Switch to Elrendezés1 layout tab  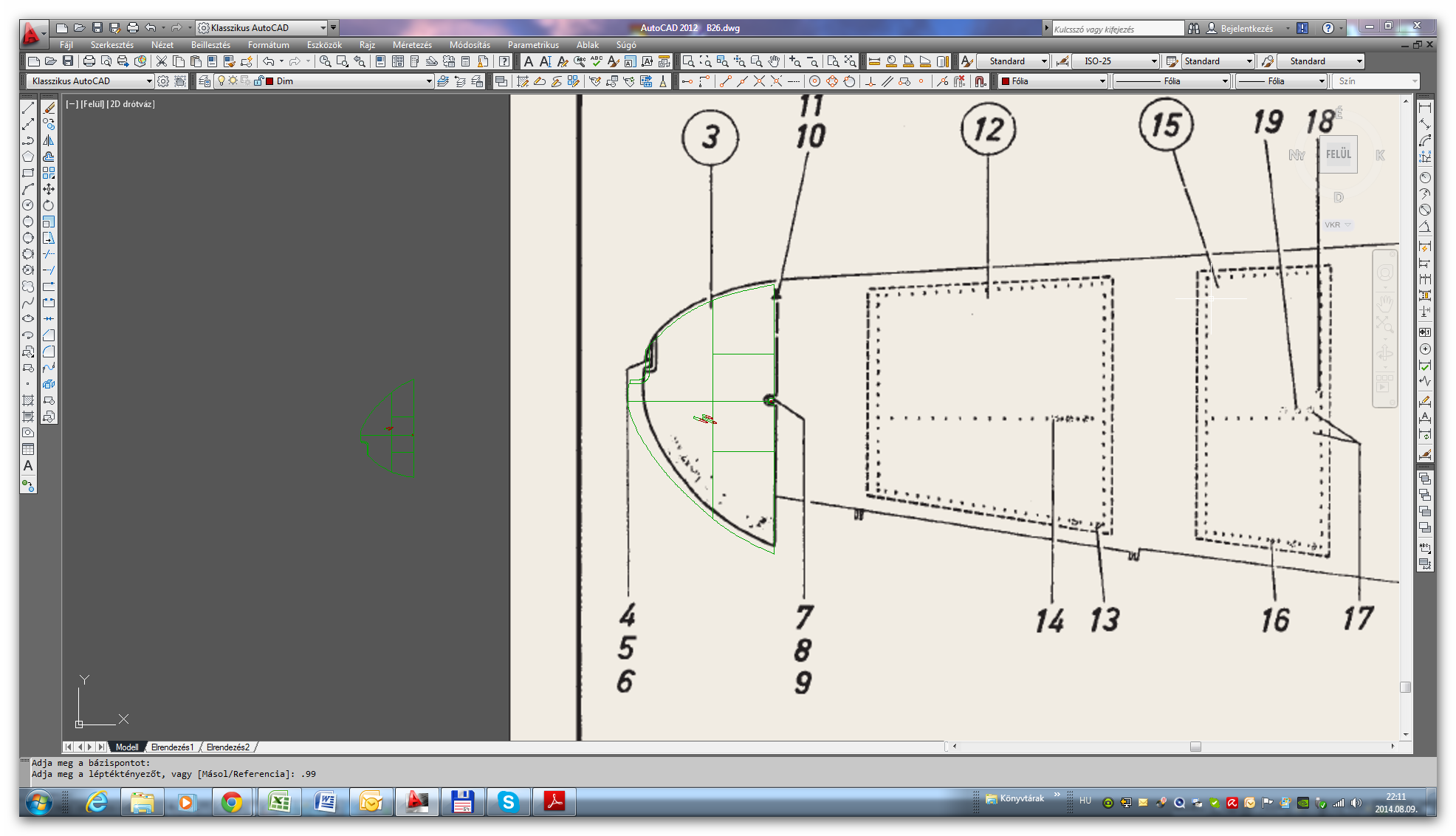click(x=172, y=747)
